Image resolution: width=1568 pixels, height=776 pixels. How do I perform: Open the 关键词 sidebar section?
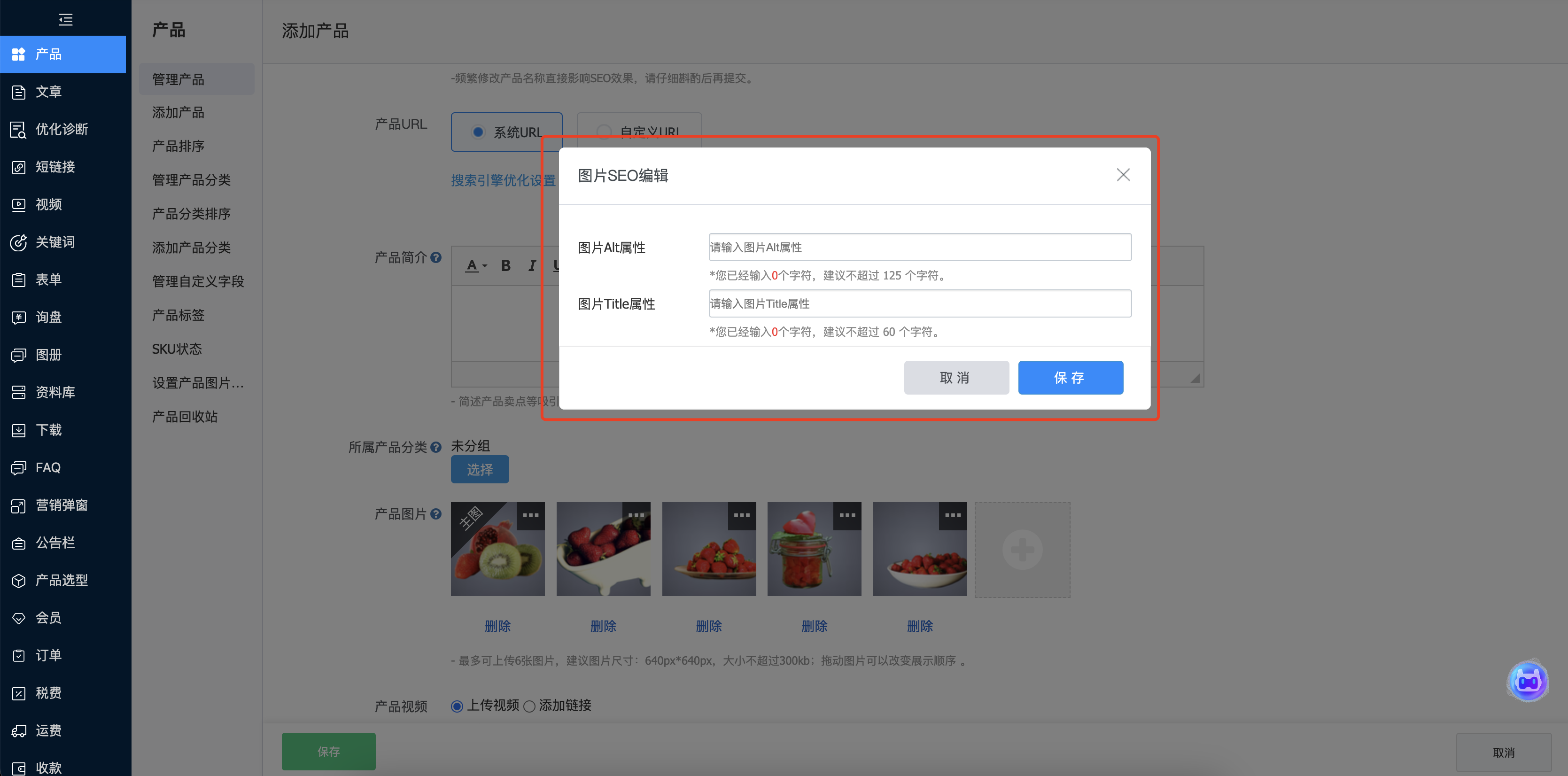[x=54, y=241]
